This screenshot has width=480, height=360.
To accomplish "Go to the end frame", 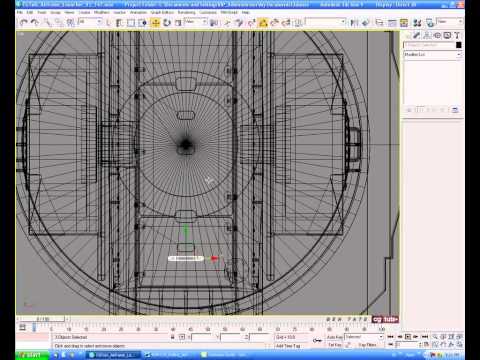I will [424, 337].
